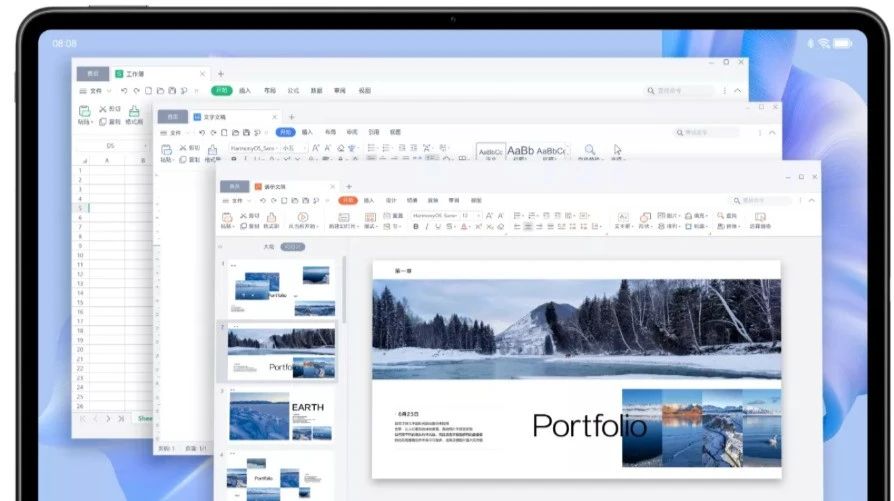Toggle the slides thumbnail view pill

[x=292, y=247]
